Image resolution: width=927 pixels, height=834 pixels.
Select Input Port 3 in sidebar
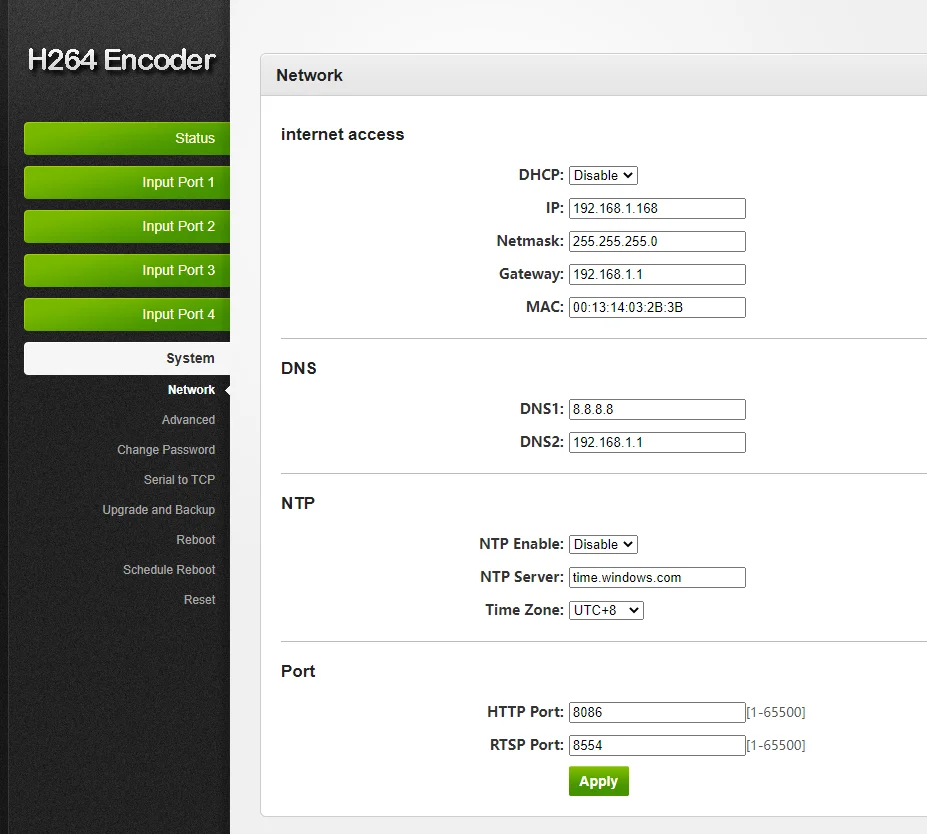pyautogui.click(x=127, y=270)
